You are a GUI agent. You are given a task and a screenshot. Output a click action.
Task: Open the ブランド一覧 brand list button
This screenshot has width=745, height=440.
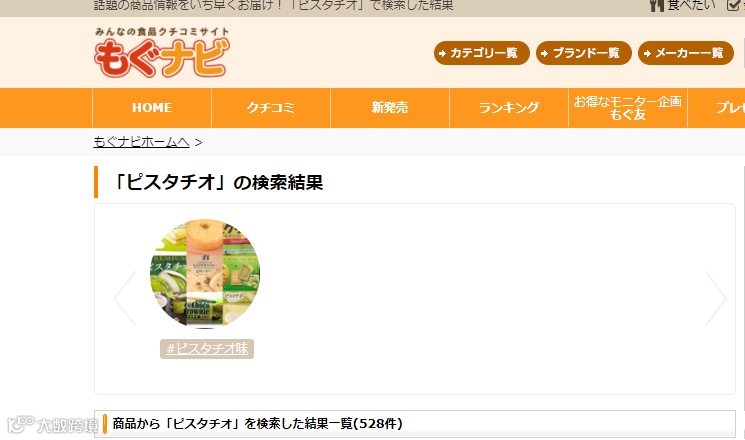[x=583, y=53]
